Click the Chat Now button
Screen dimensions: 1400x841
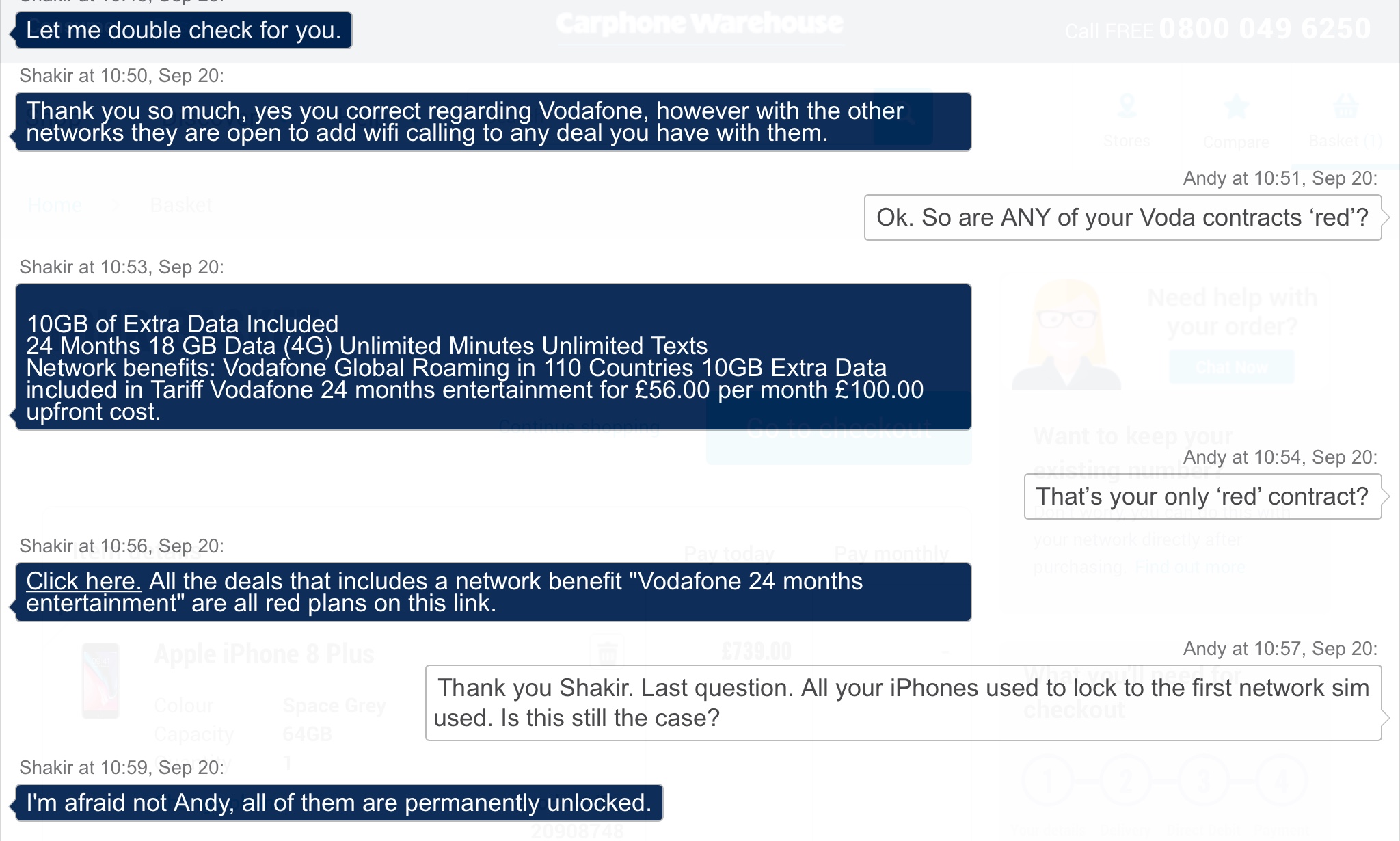point(1231,366)
